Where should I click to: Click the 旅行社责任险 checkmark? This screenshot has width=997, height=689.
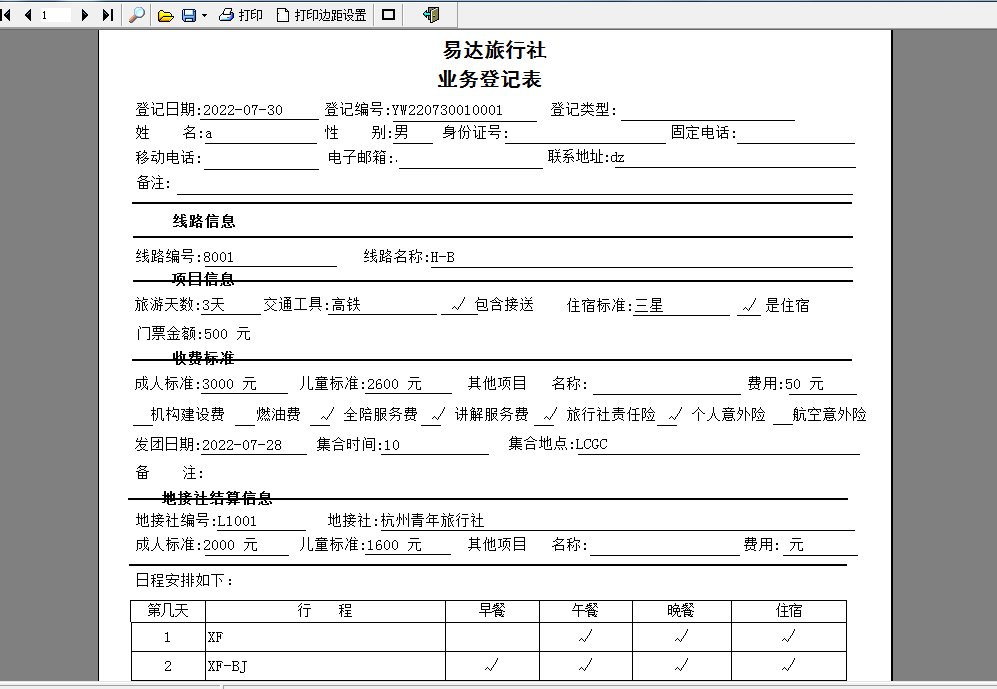[x=550, y=415]
